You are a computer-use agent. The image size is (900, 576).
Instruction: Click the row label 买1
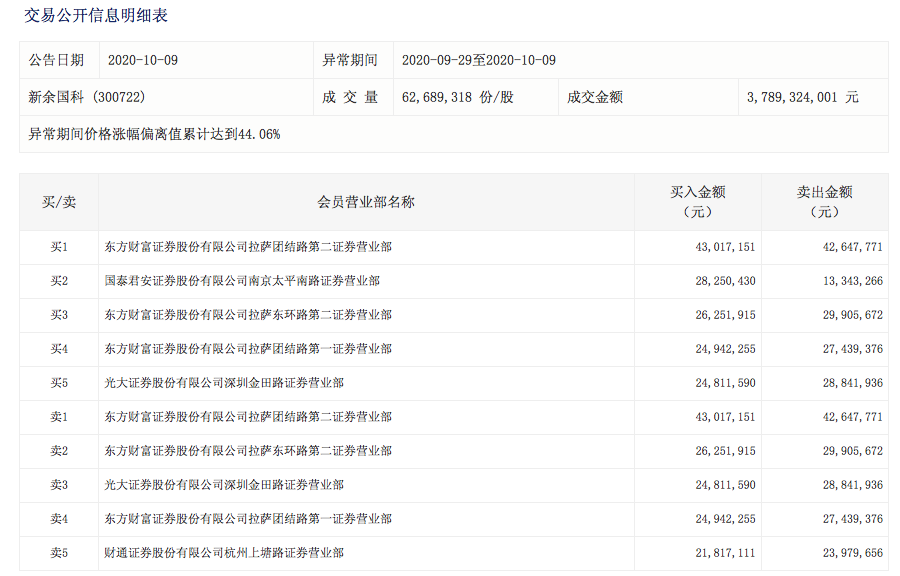[x=59, y=245]
